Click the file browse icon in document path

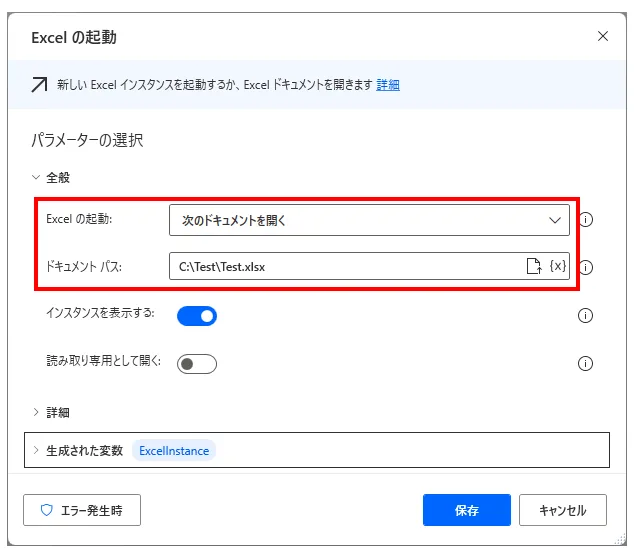tap(534, 266)
